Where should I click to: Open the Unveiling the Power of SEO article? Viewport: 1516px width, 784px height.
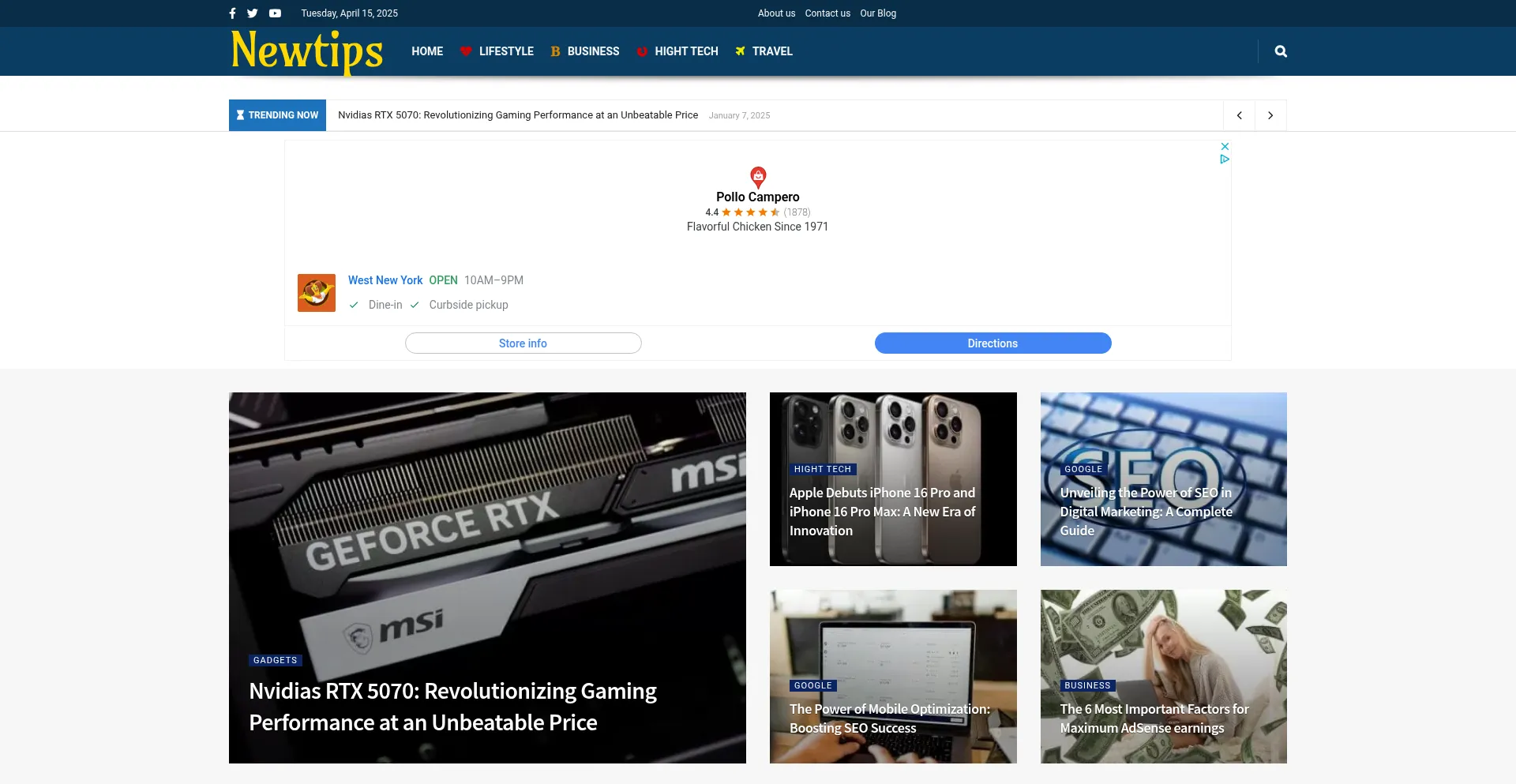tap(1146, 512)
